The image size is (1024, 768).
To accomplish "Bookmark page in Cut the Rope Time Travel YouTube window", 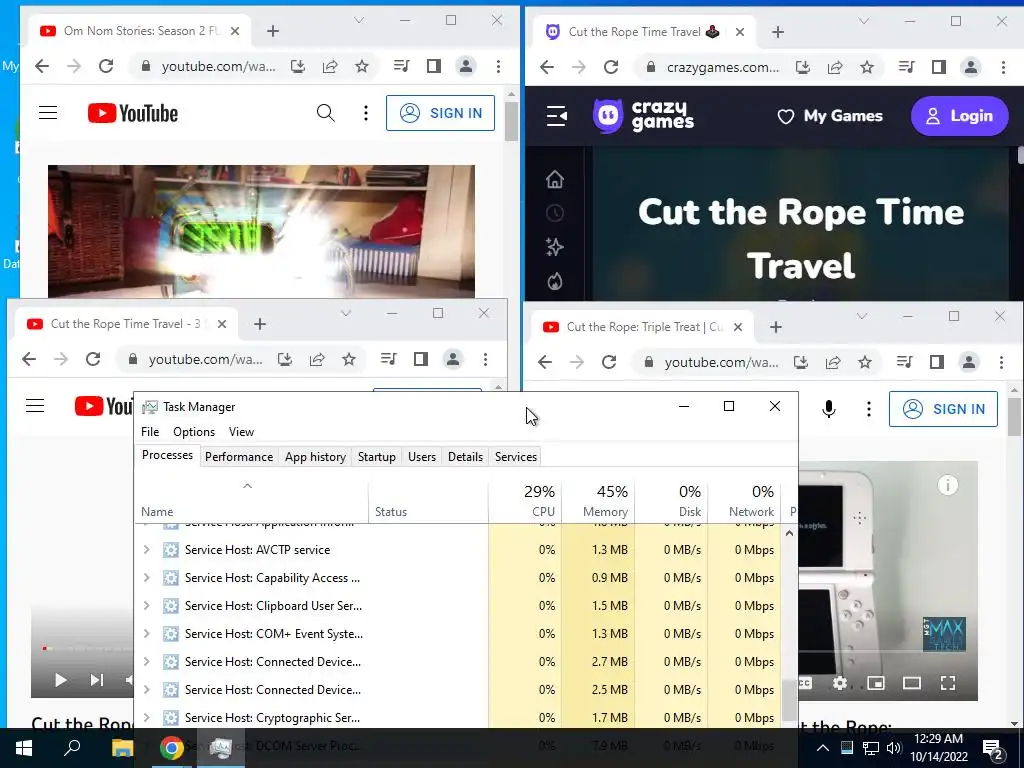I will click(349, 359).
